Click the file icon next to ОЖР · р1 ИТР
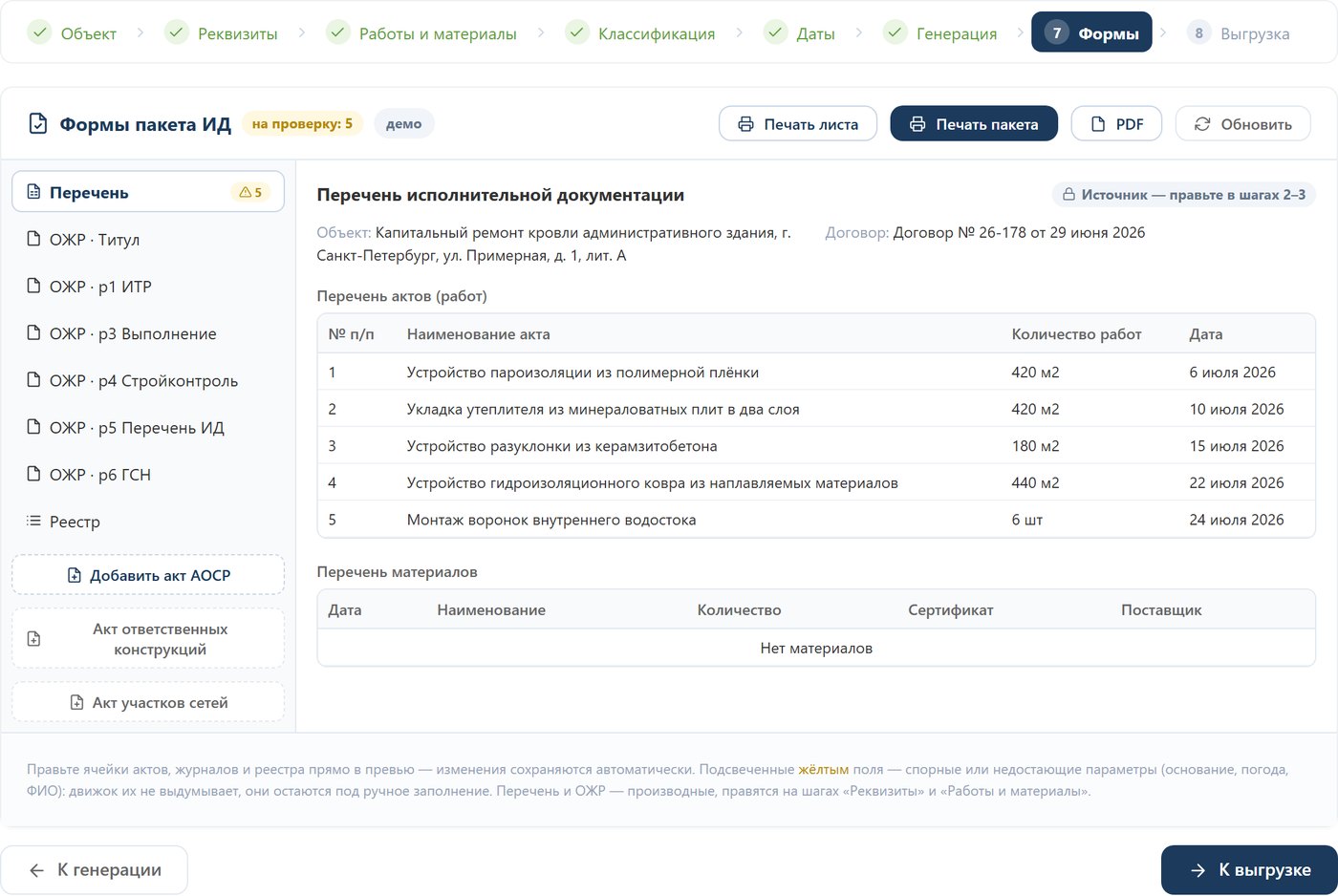Screen dimensions: 1338x896 click(33, 286)
